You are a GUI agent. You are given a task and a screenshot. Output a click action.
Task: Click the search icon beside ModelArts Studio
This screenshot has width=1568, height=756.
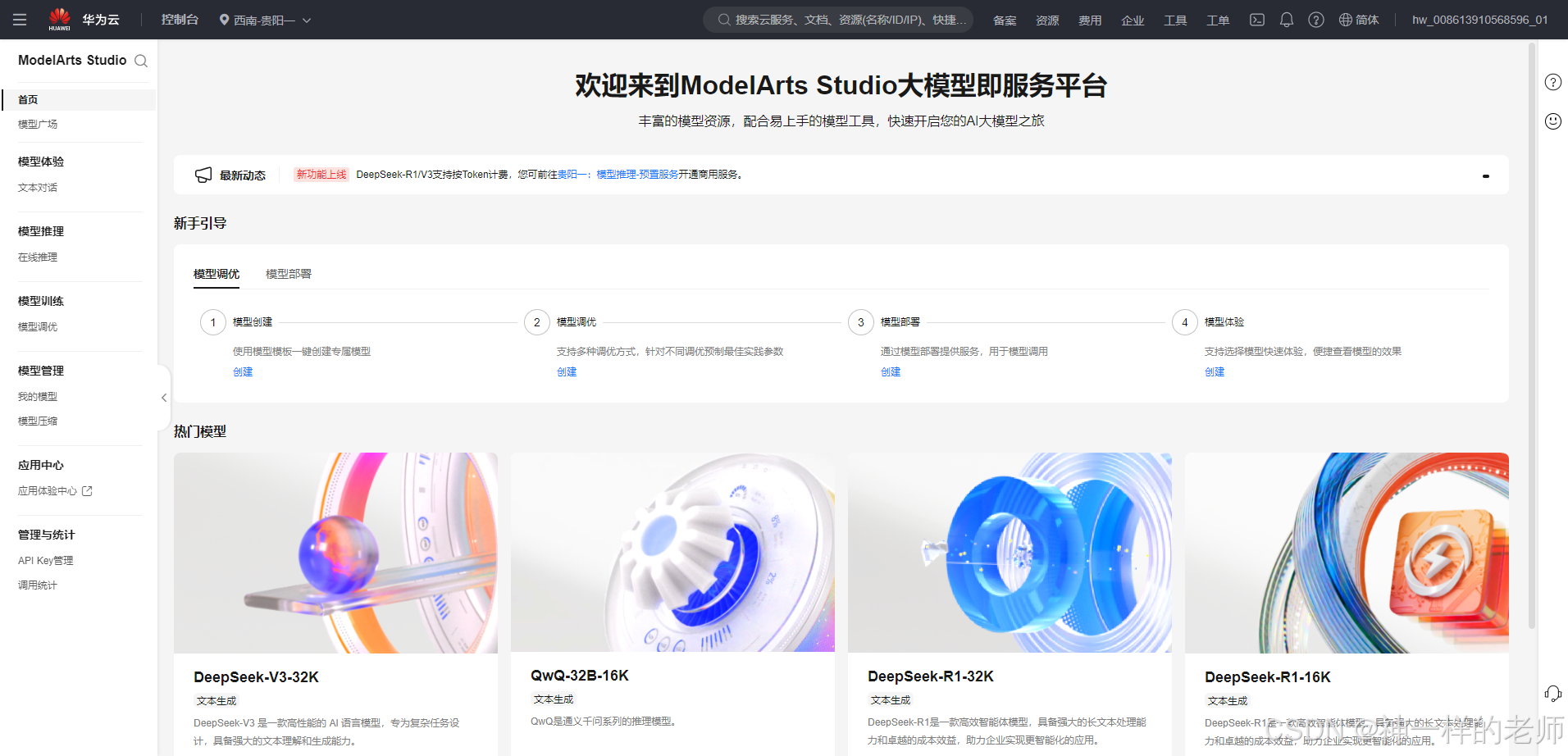point(141,61)
